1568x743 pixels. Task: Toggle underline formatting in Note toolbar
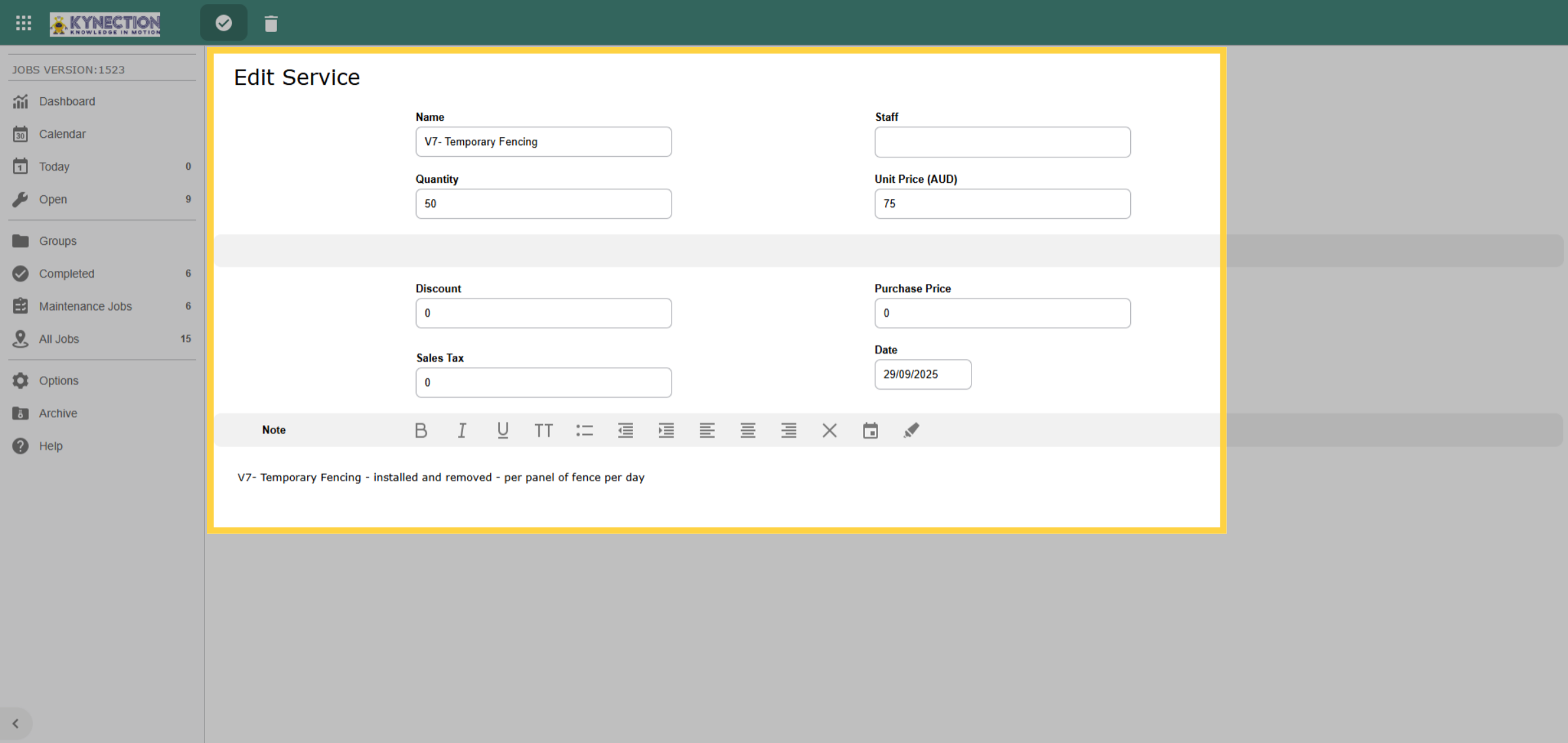point(502,430)
